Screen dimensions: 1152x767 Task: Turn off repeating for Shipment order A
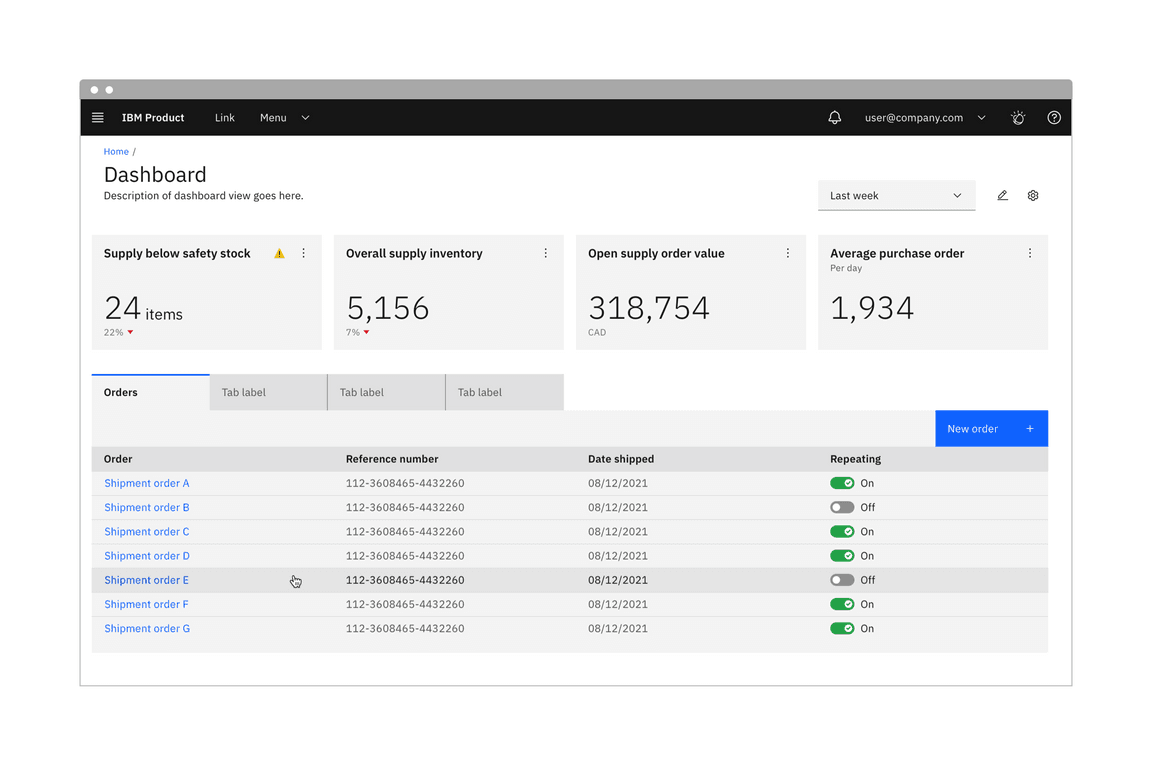tap(842, 483)
